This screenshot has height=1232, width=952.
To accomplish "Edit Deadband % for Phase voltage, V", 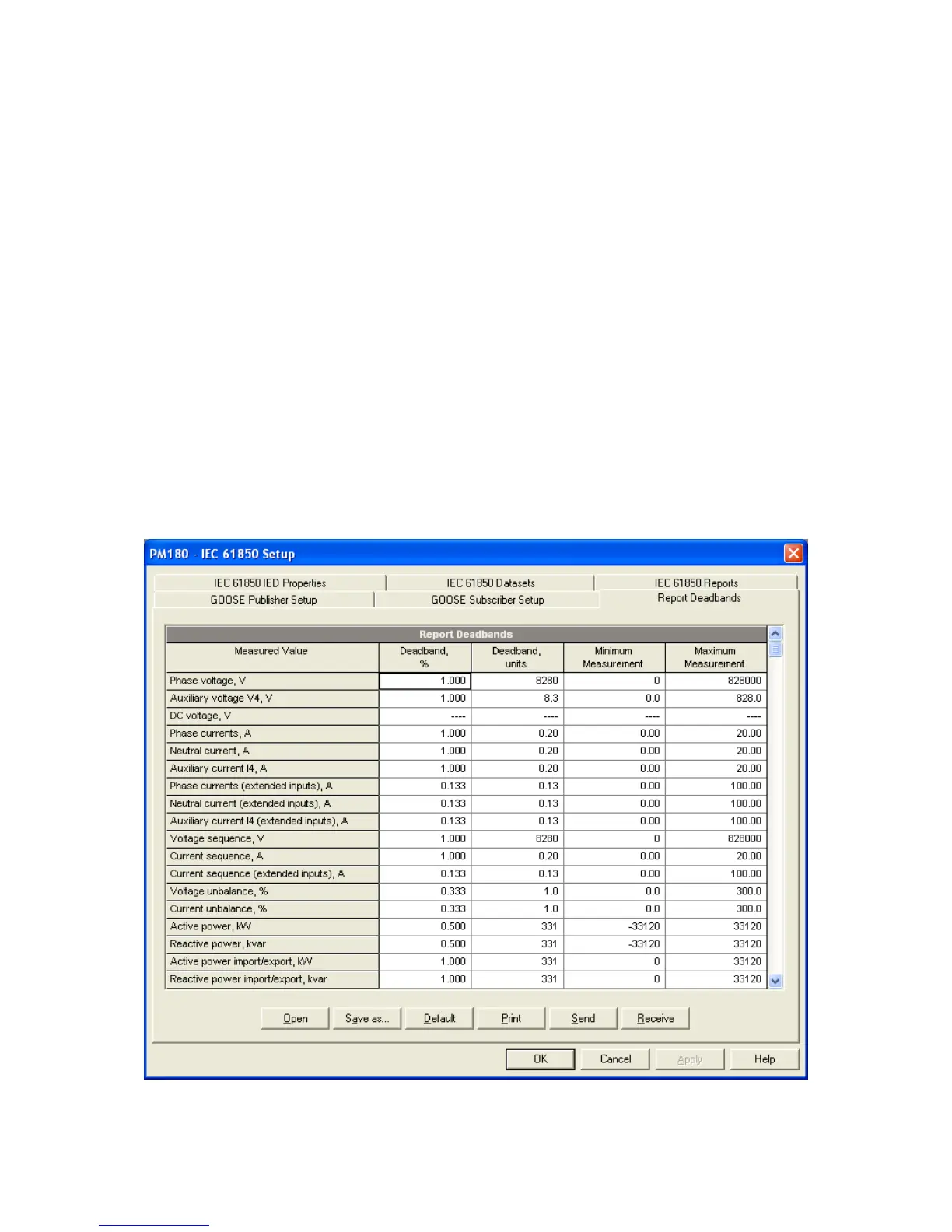I will pyautogui.click(x=425, y=681).
